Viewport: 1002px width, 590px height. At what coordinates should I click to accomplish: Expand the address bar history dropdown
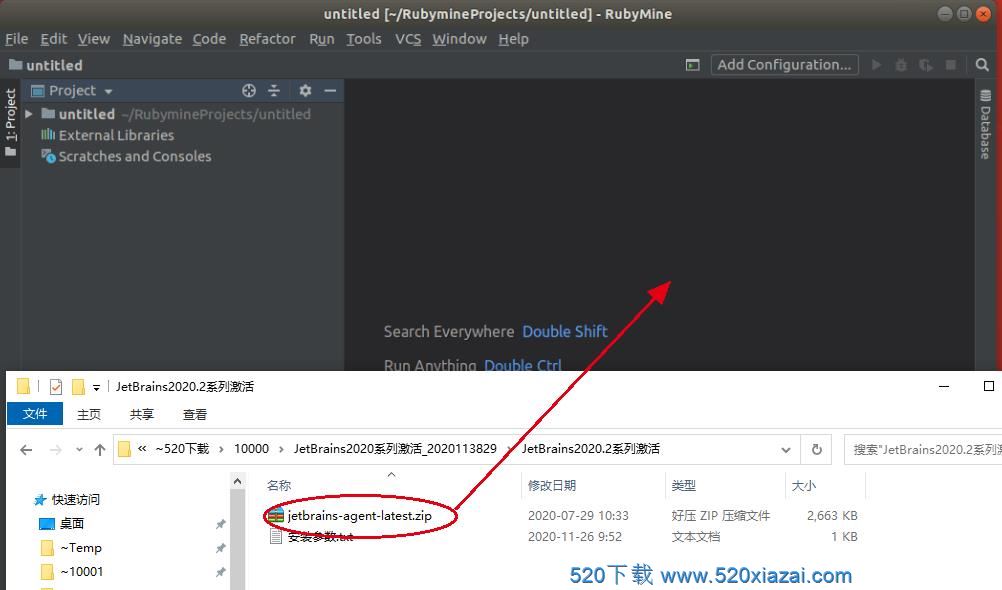[x=786, y=449]
